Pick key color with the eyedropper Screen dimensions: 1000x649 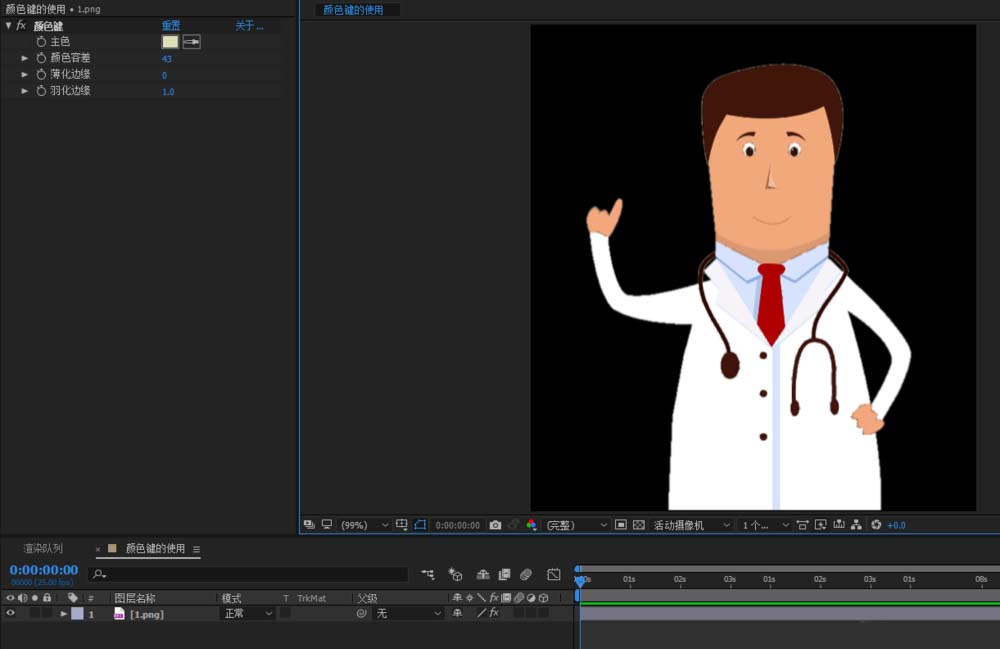tap(191, 42)
